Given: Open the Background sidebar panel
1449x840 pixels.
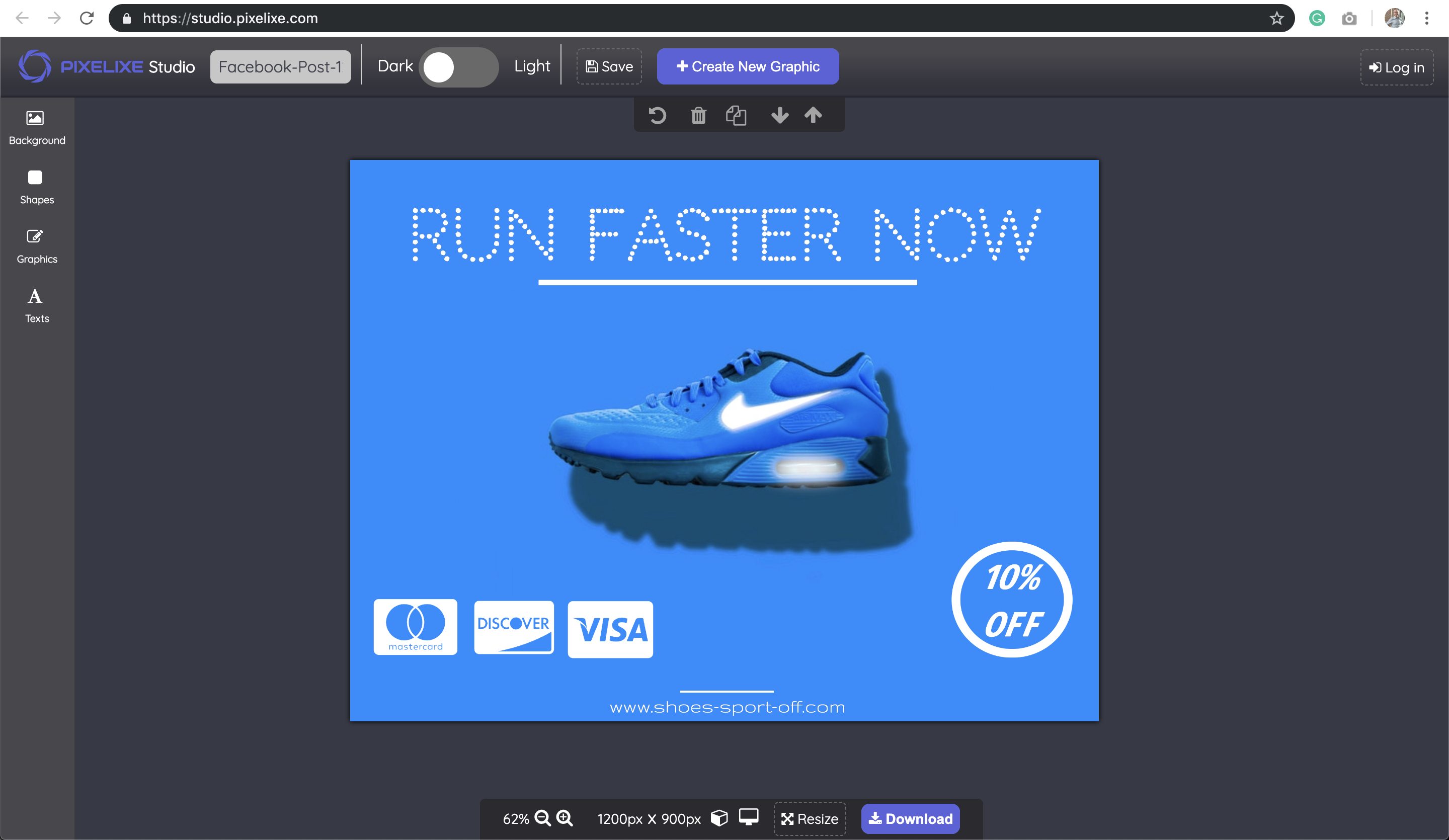Looking at the screenshot, I should pyautogui.click(x=37, y=128).
